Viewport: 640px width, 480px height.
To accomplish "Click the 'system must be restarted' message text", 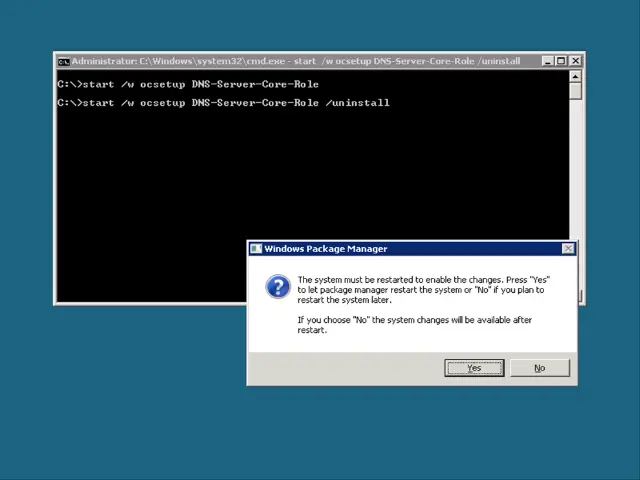I will (x=423, y=290).
